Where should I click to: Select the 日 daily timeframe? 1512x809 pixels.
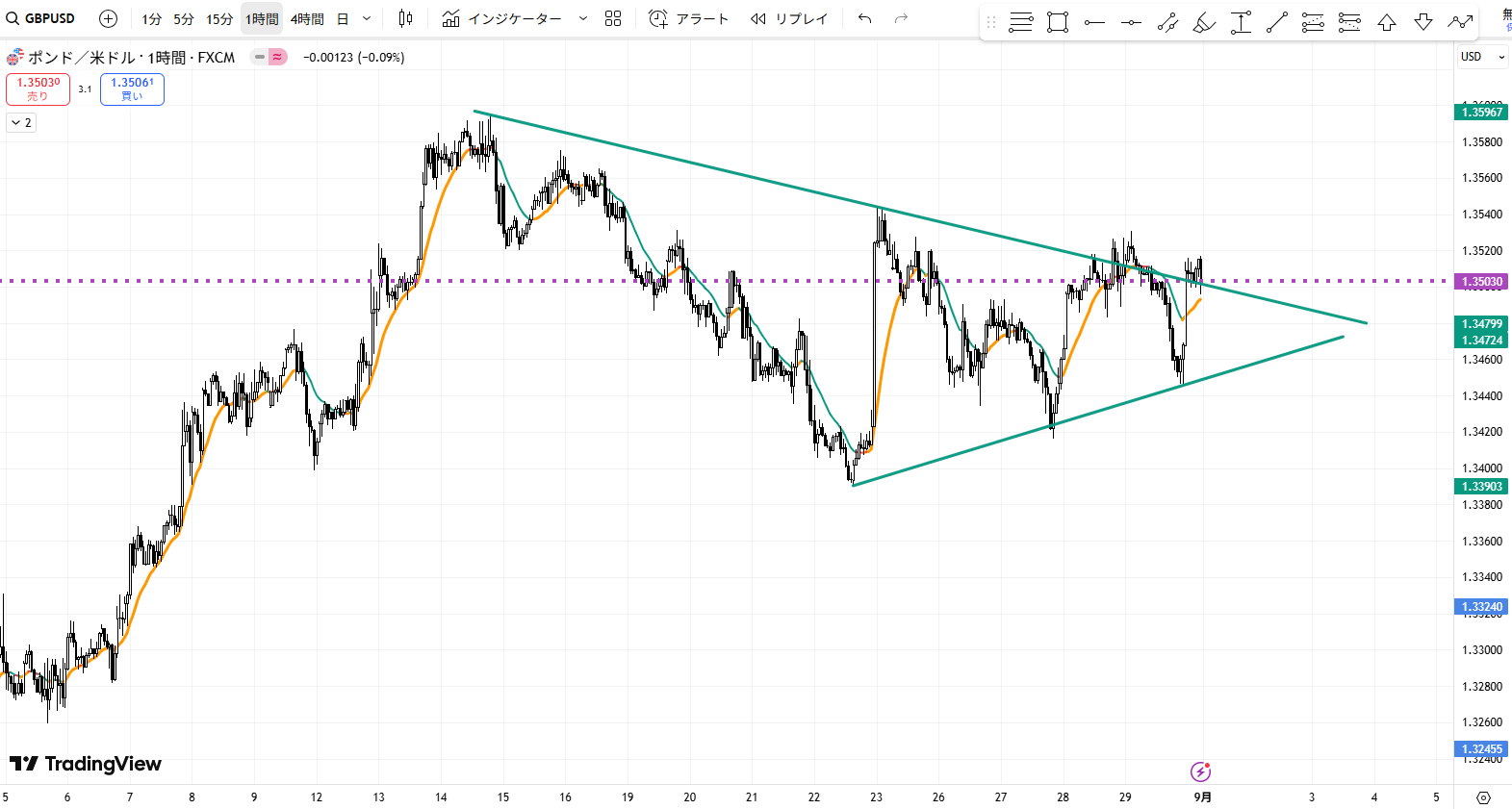tap(343, 19)
